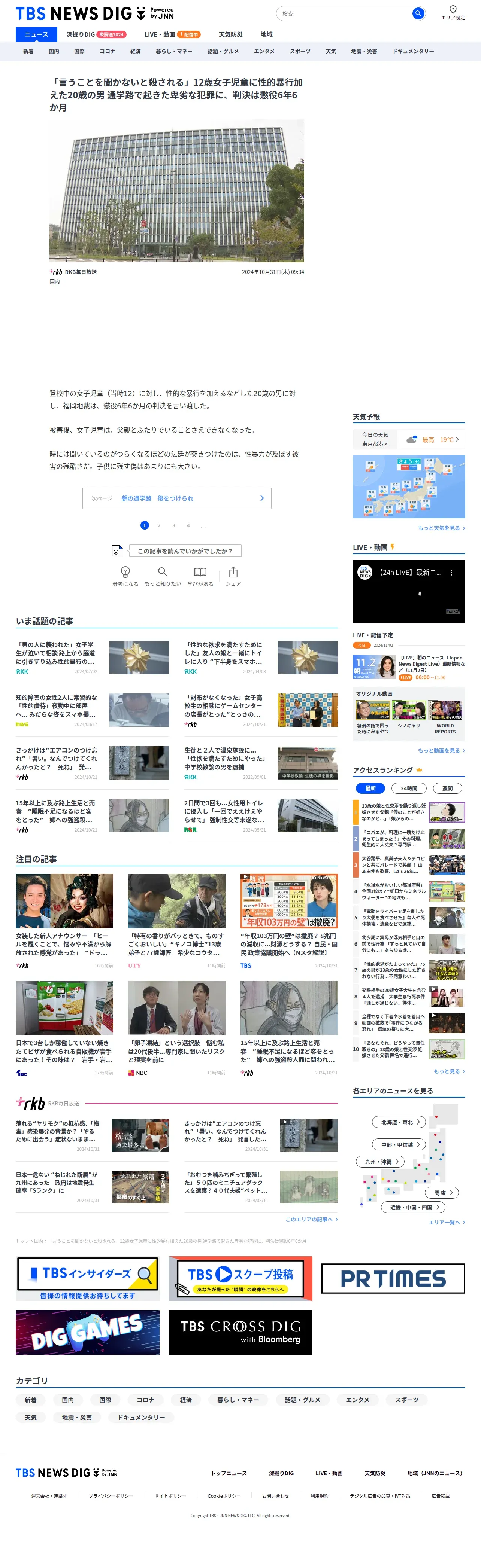Go to next page 朝の通学路 後をつけられ

coord(177,498)
